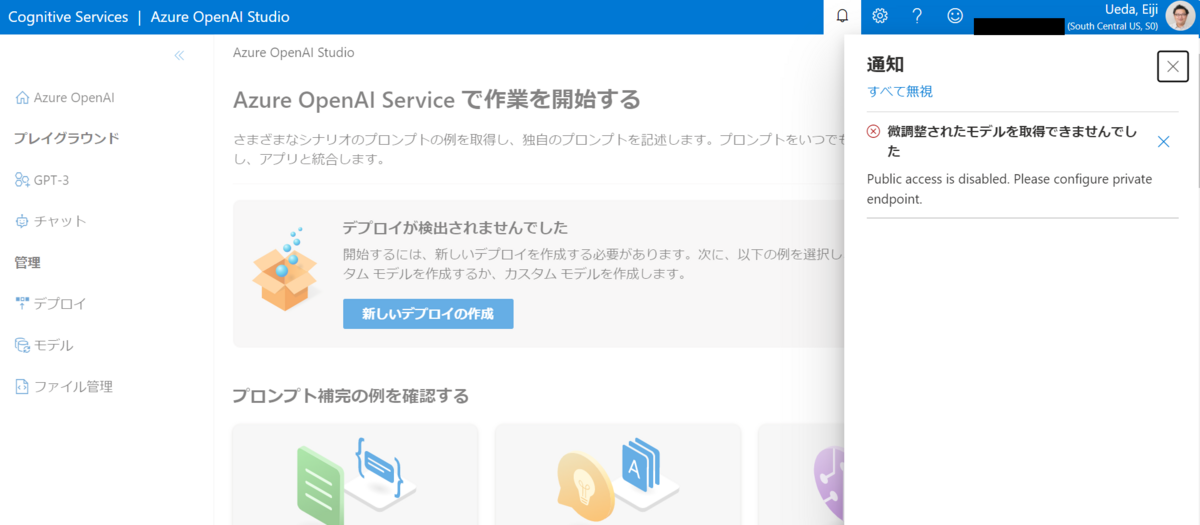1200x525 pixels.
Task: Dismiss the 微調整されたモデル error notification
Action: (x=1163, y=142)
